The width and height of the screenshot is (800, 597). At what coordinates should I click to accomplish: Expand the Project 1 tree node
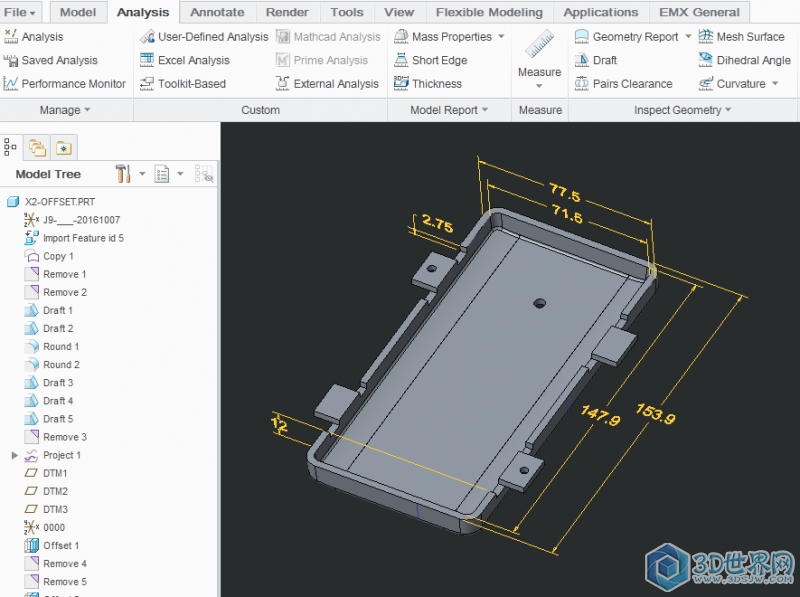click(x=15, y=455)
